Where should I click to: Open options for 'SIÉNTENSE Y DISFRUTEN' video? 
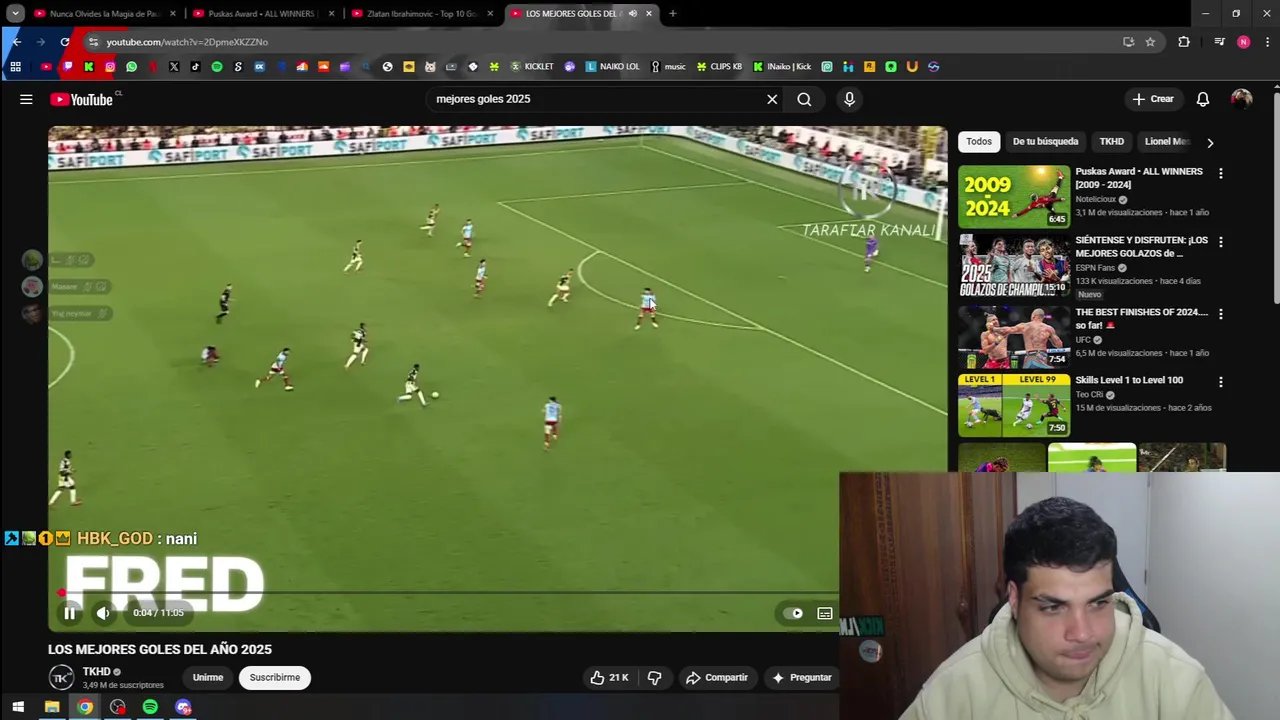pos(1220,242)
